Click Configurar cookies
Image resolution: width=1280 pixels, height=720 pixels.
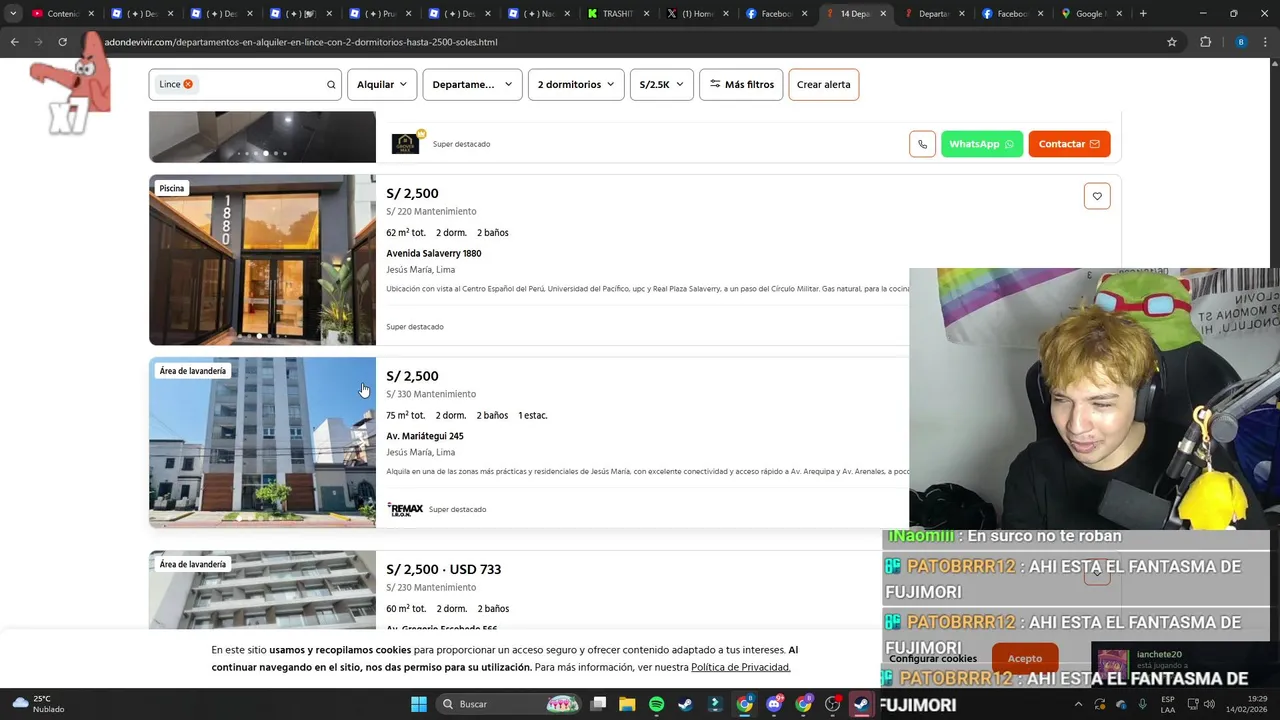click(933, 658)
